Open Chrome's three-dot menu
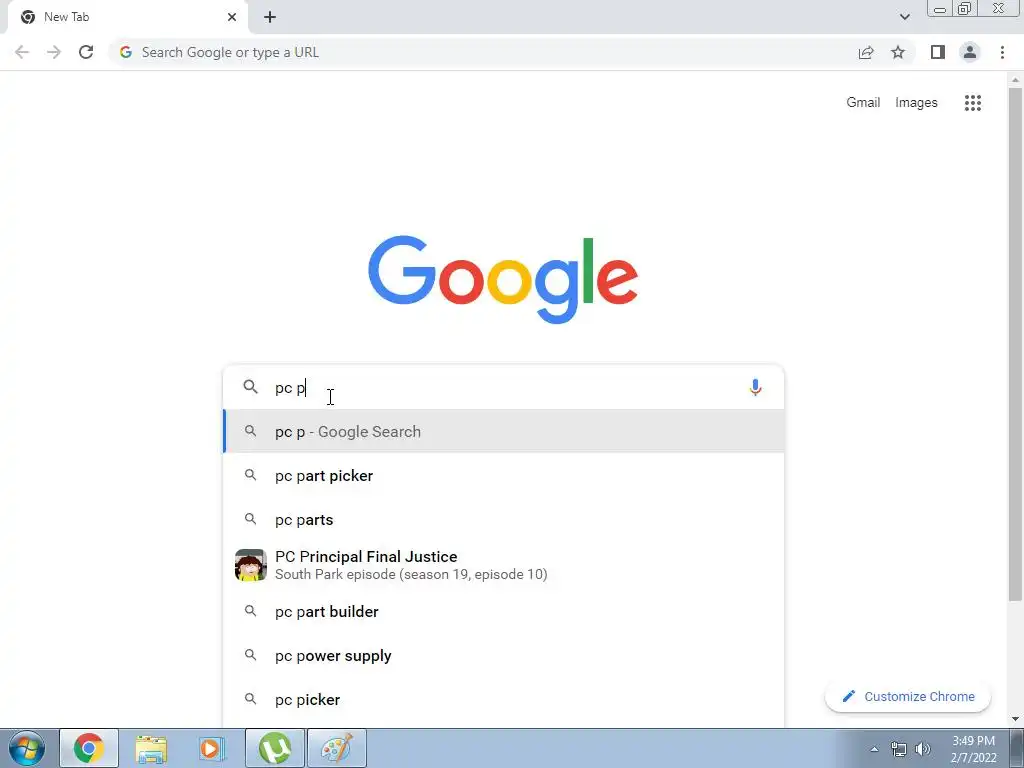Screen dimensions: 1024x768 click(1002, 52)
